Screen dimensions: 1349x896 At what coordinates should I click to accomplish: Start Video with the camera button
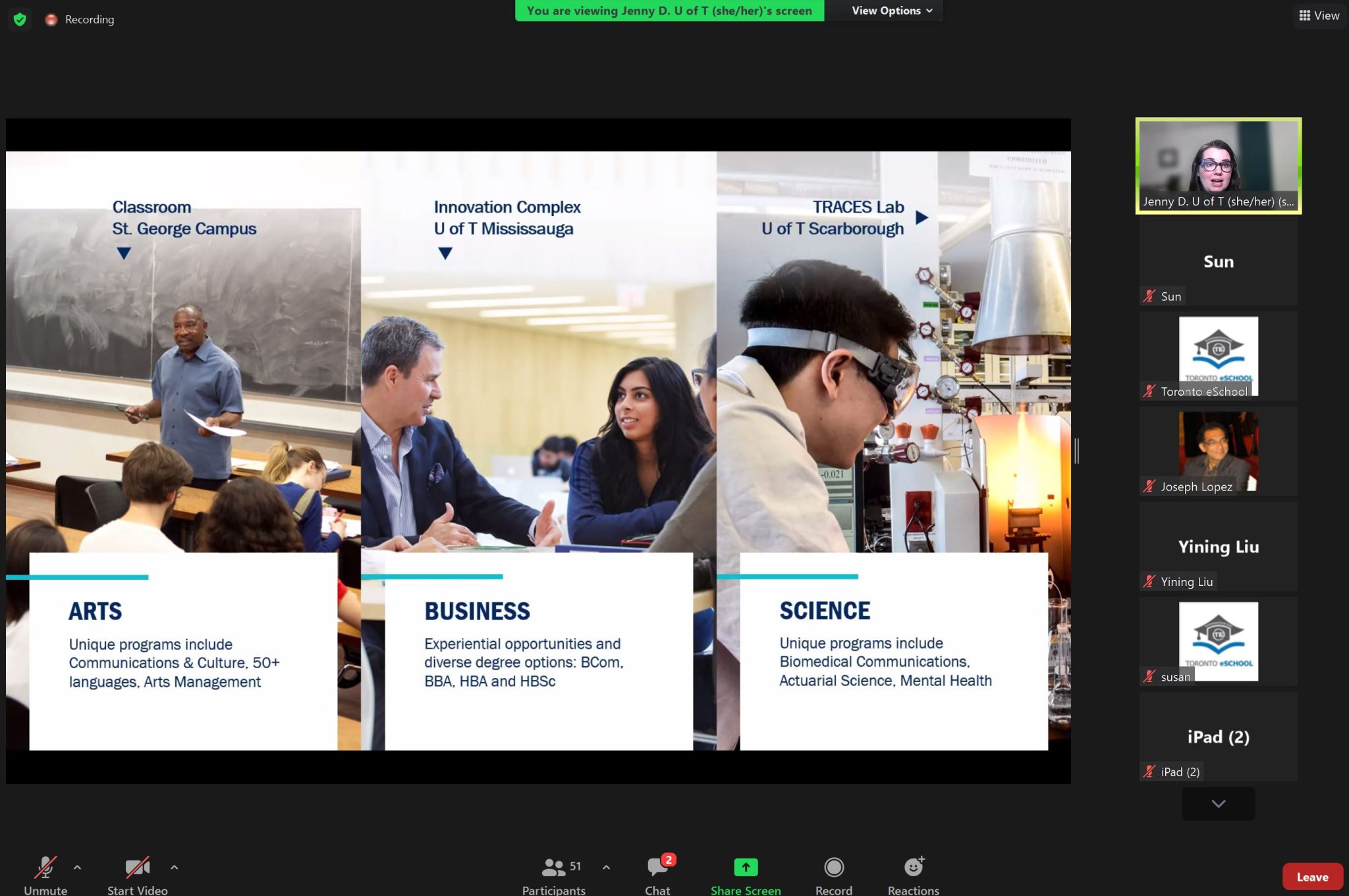[138, 876]
